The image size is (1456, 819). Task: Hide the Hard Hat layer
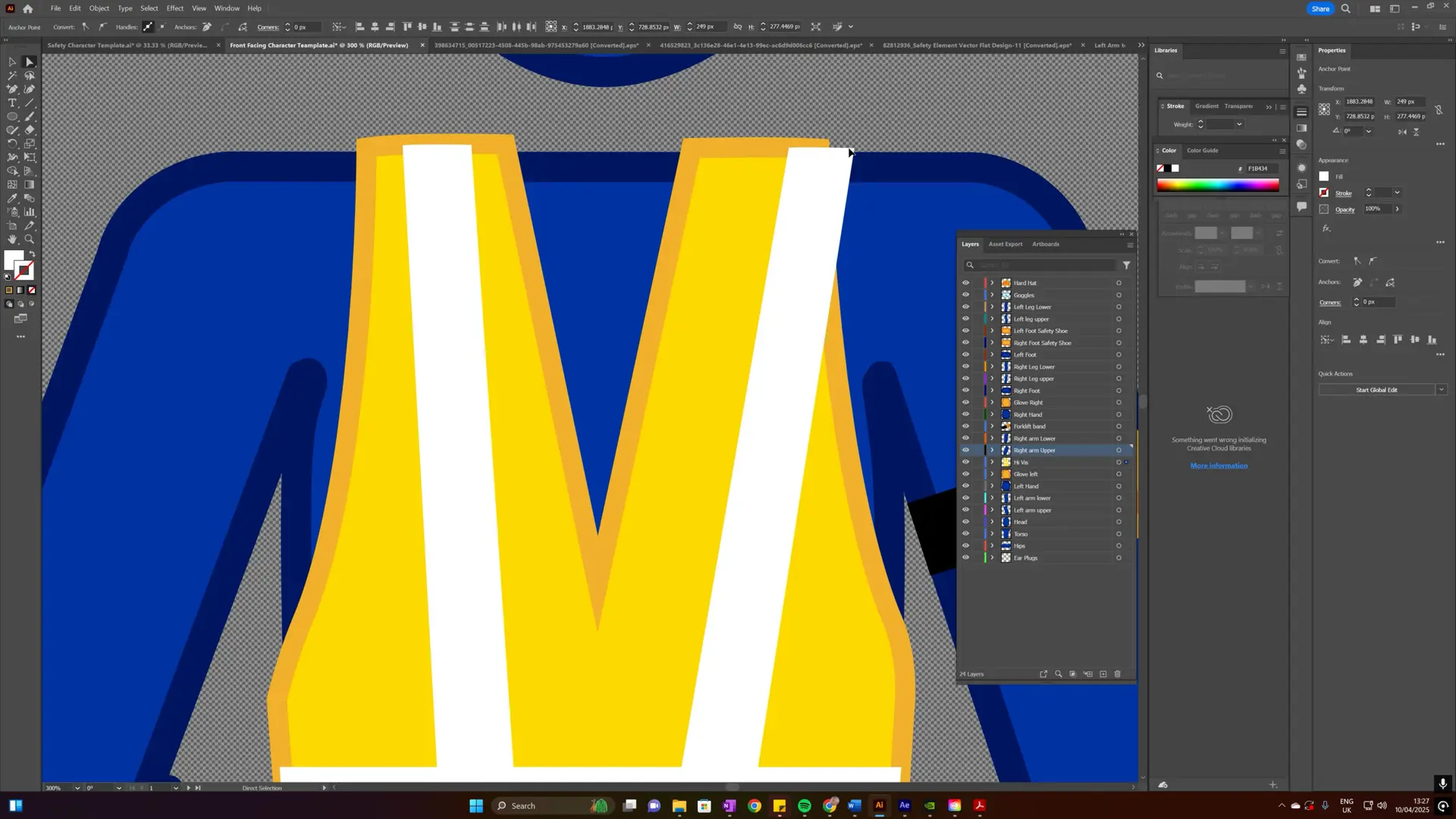click(x=965, y=283)
